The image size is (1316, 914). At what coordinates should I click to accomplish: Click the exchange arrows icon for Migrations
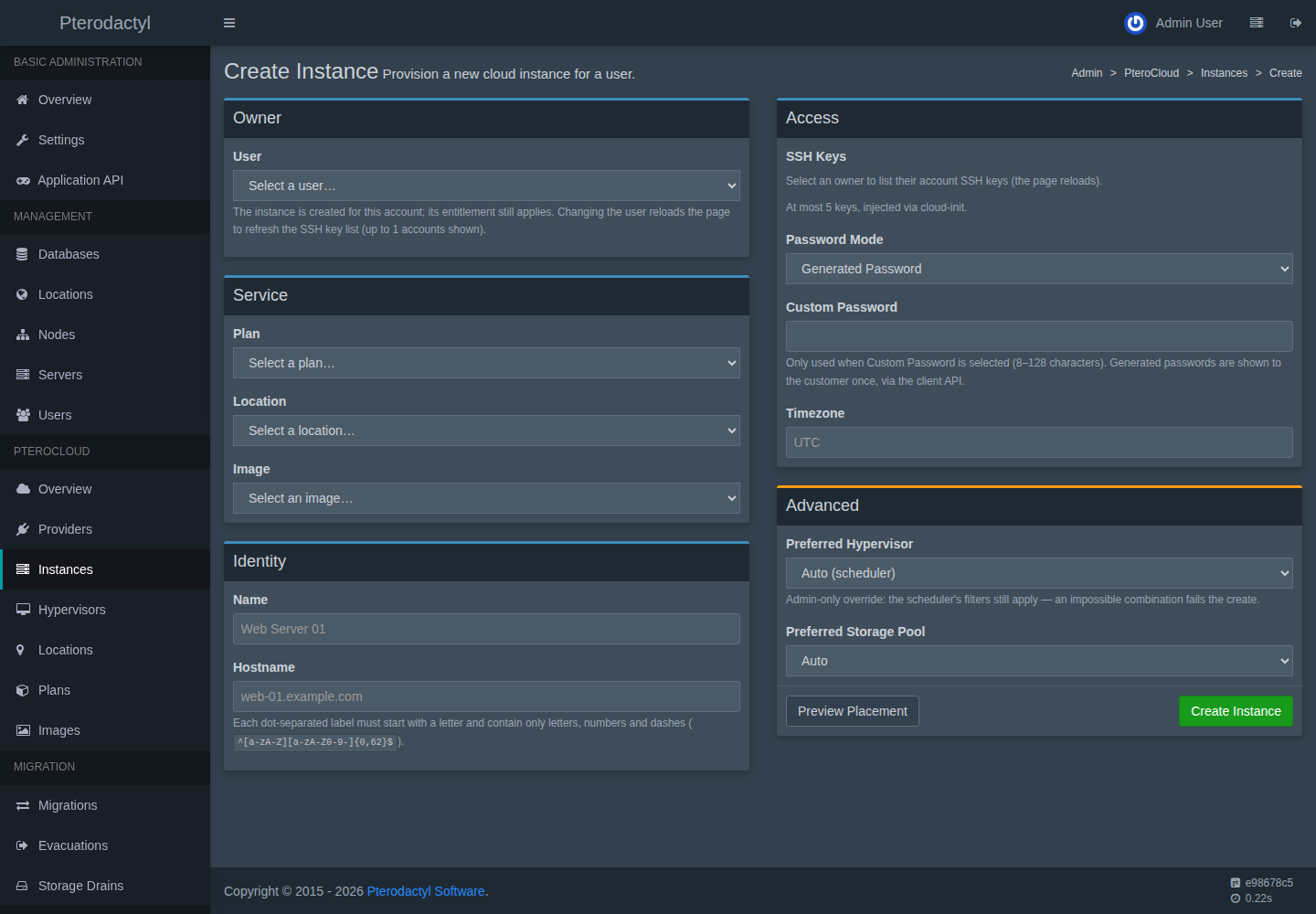[x=23, y=805]
